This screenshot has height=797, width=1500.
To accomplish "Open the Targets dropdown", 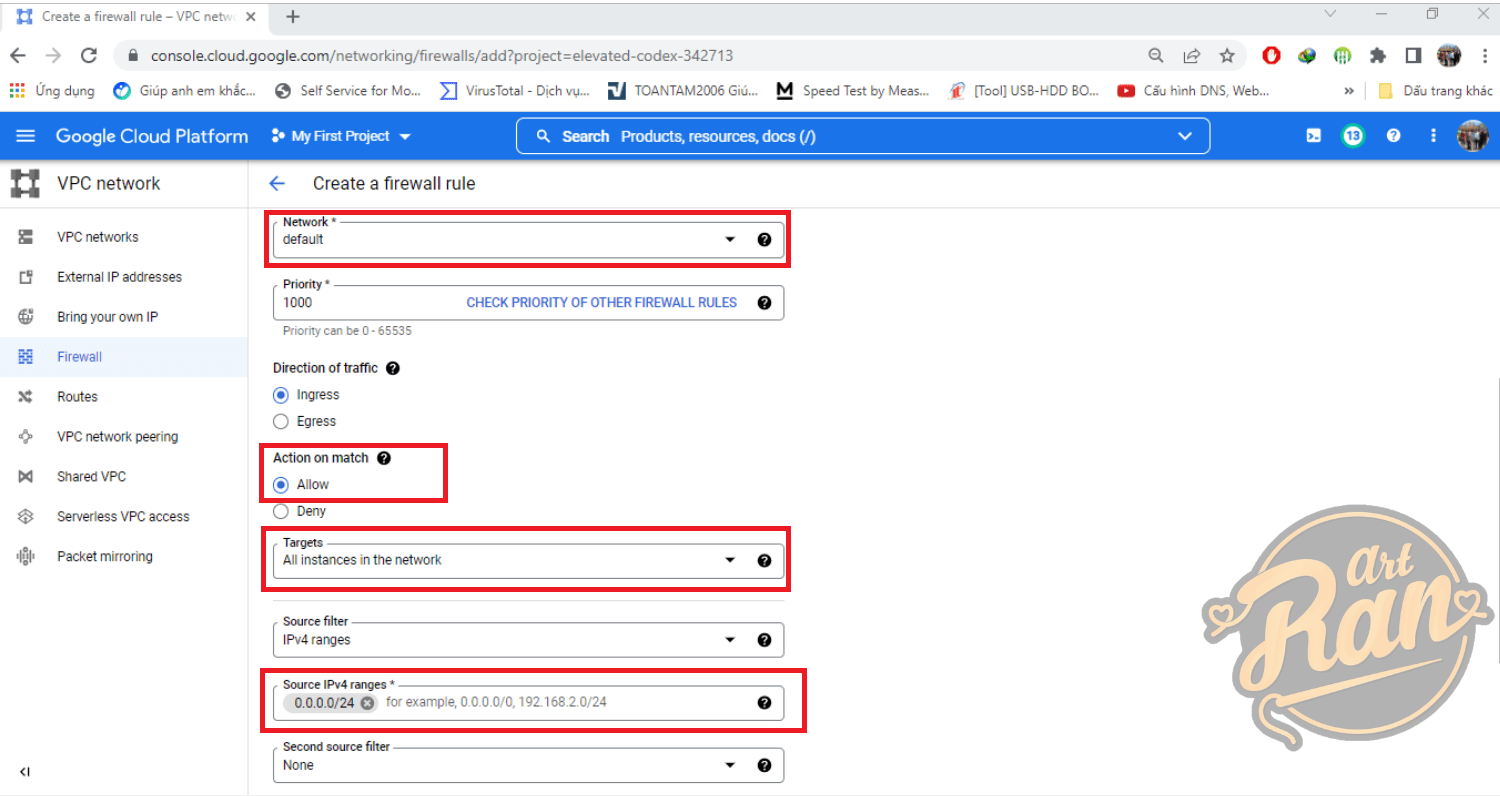I will click(528, 561).
